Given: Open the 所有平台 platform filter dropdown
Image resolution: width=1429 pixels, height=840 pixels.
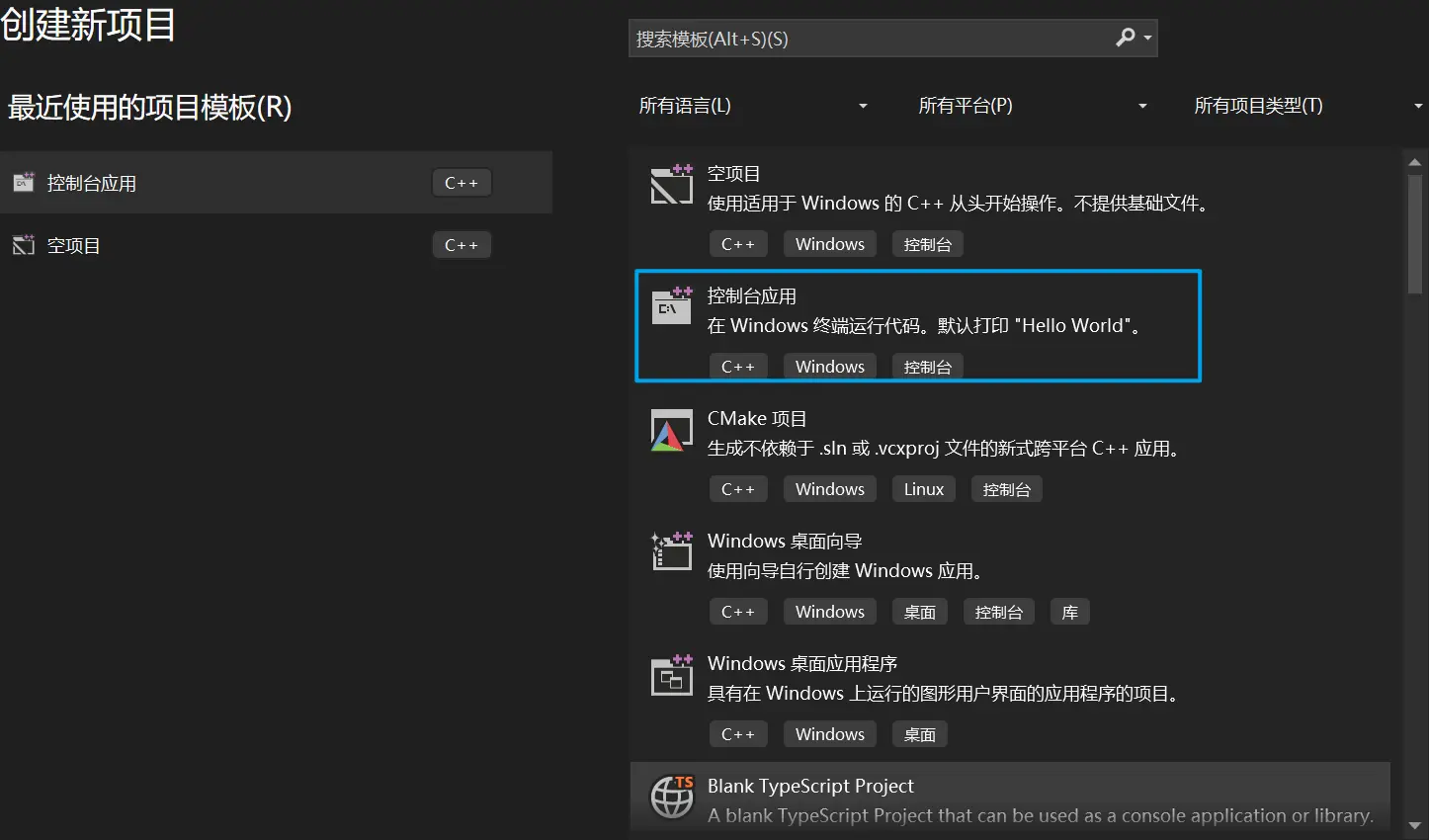Looking at the screenshot, I should click(1033, 106).
